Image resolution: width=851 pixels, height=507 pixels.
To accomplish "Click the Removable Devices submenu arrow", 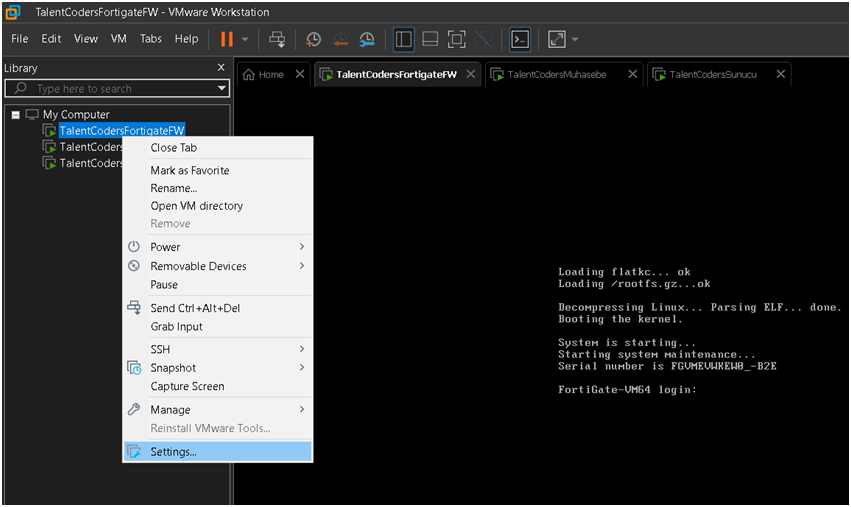I will click(x=302, y=265).
